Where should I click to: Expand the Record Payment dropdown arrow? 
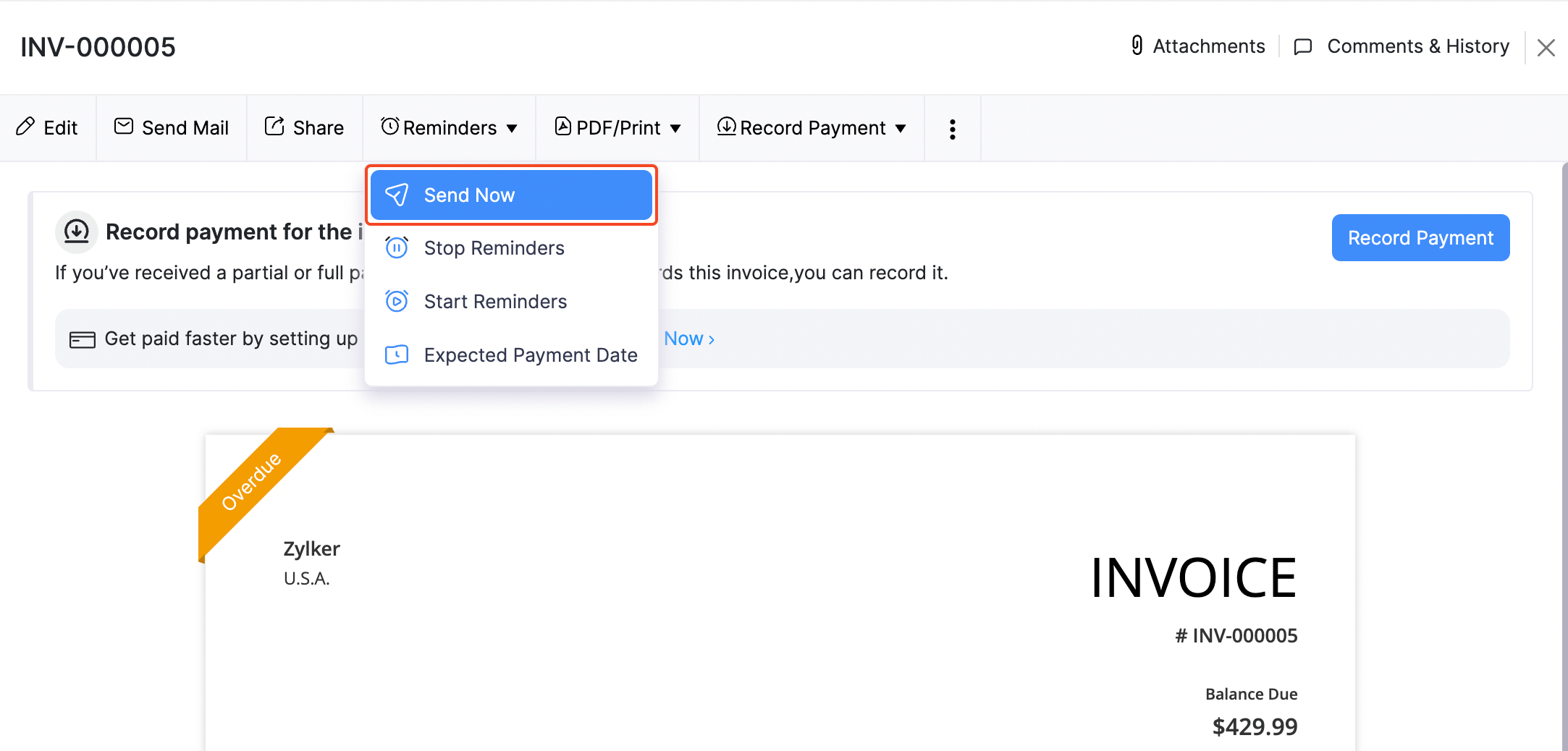pyautogui.click(x=901, y=128)
